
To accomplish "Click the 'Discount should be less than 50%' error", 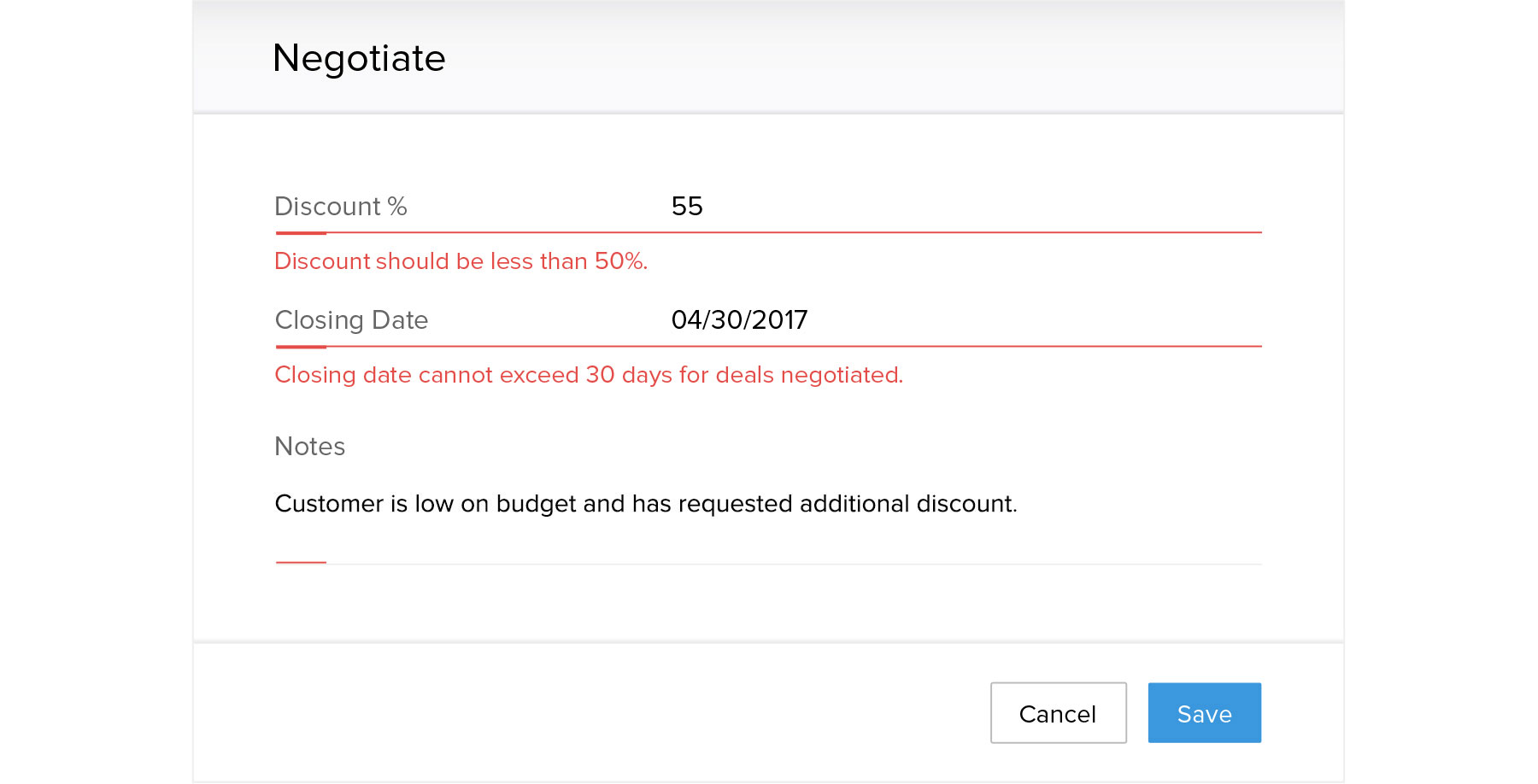I will coord(461,260).
